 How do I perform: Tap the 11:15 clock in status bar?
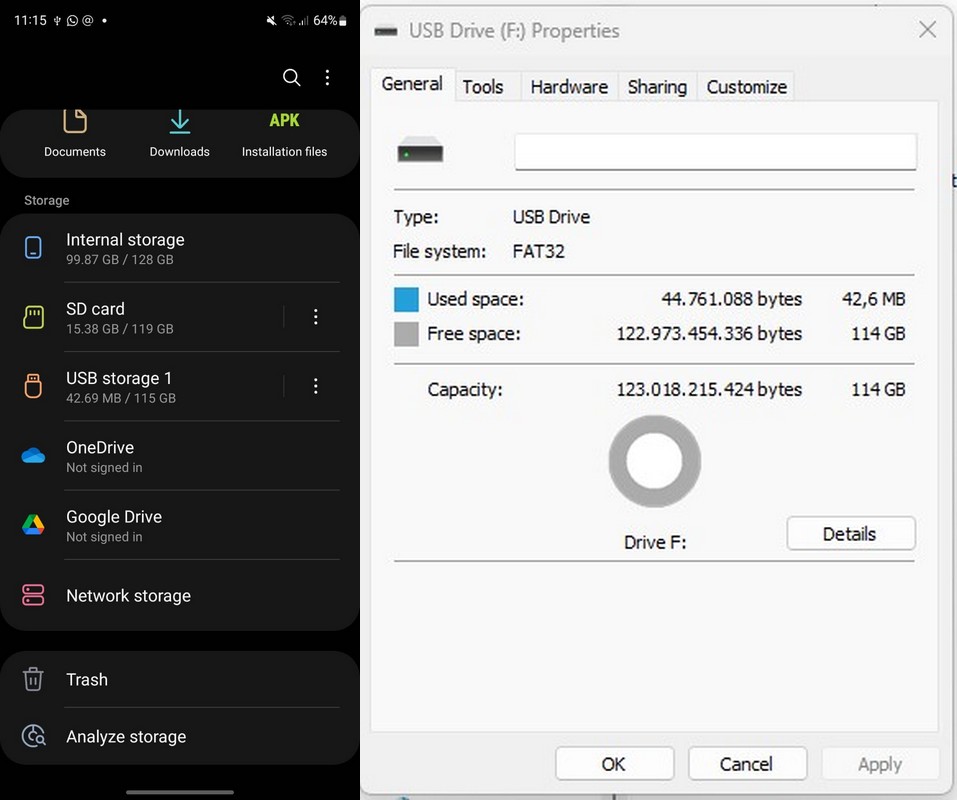(30, 21)
